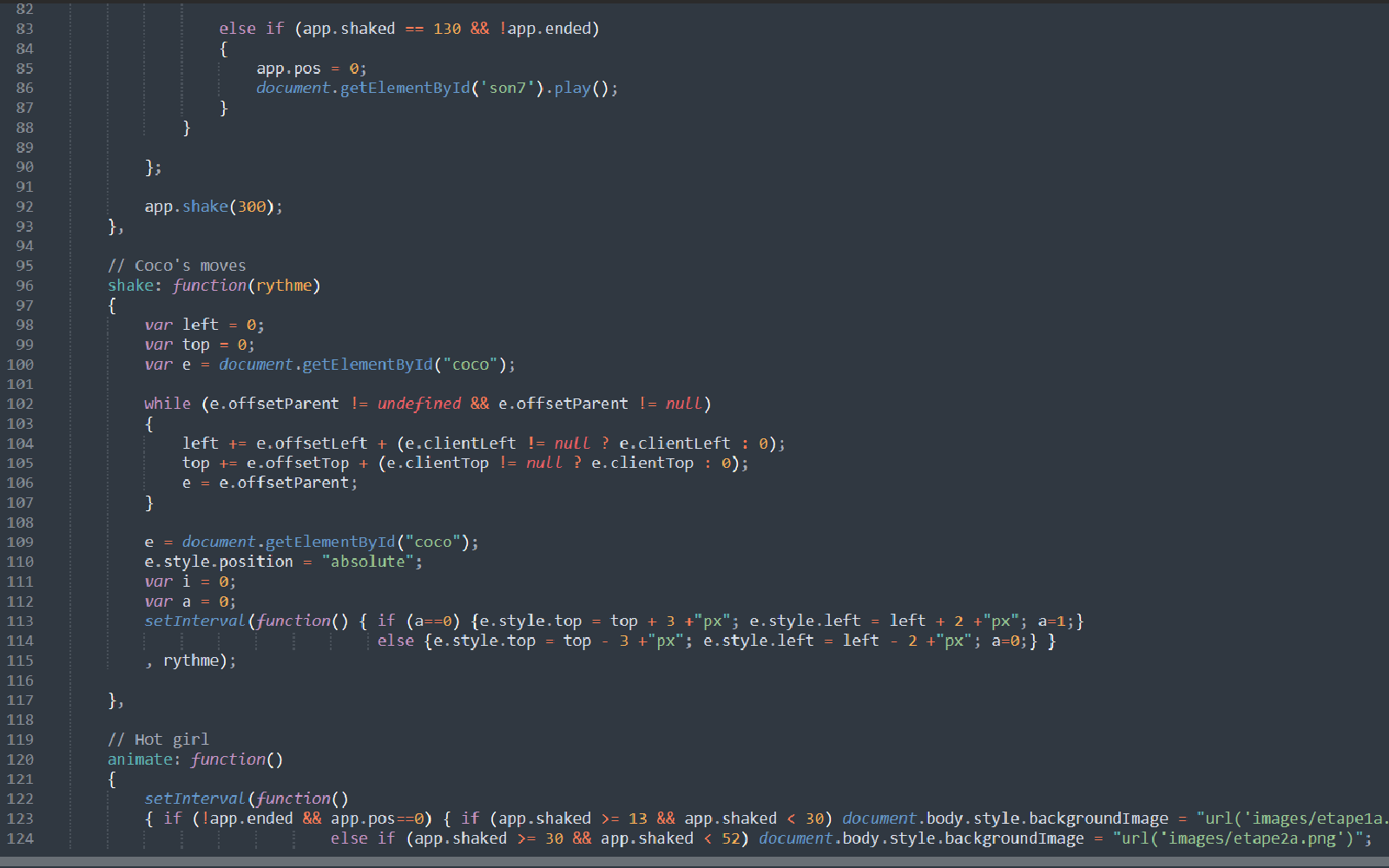1389x868 pixels.
Task: Click the 'play' method call on line 86
Action: coord(572,88)
